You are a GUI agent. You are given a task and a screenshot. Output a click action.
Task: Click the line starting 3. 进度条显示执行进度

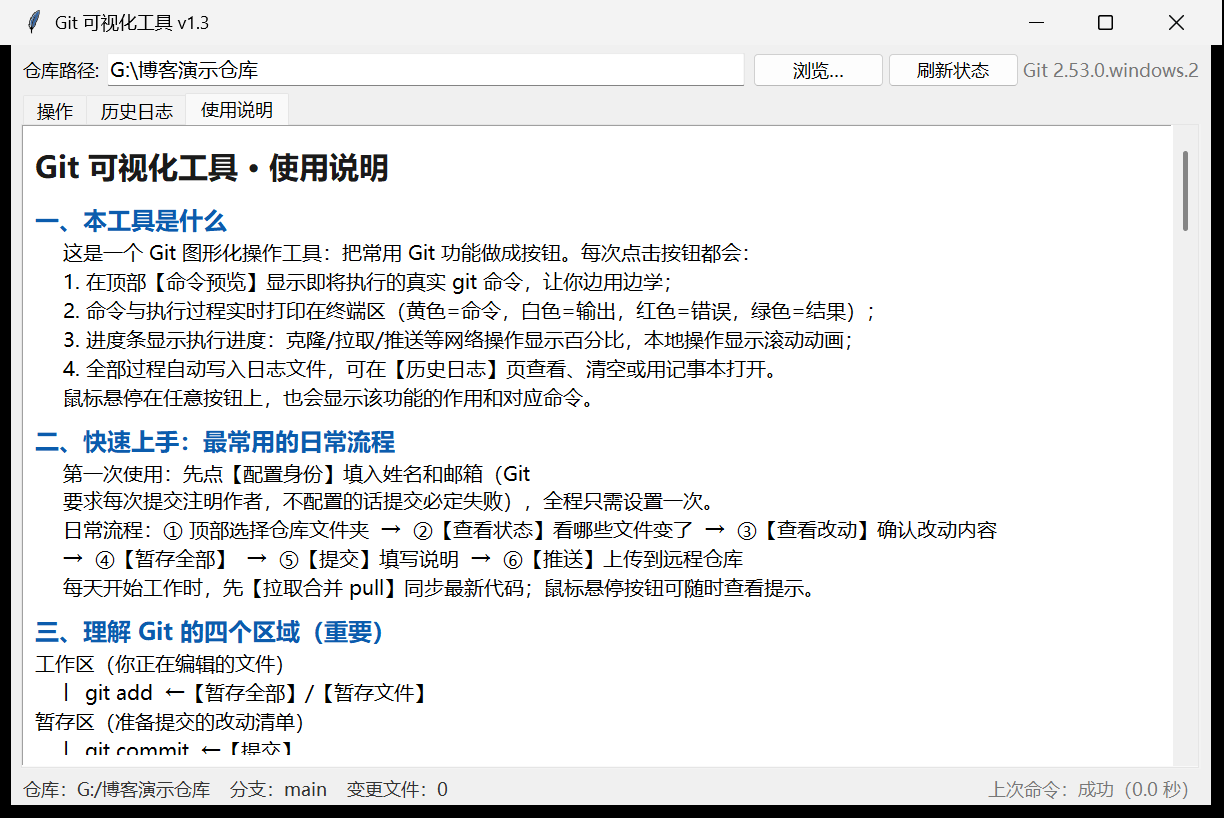coord(457,340)
